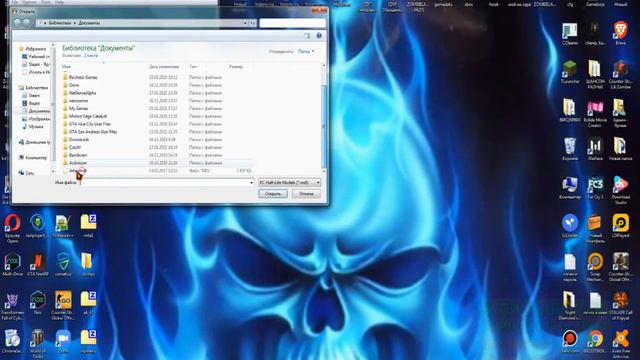Select Сеть in the navigation pane
The height and width of the screenshot is (360, 640).
[x=27, y=173]
